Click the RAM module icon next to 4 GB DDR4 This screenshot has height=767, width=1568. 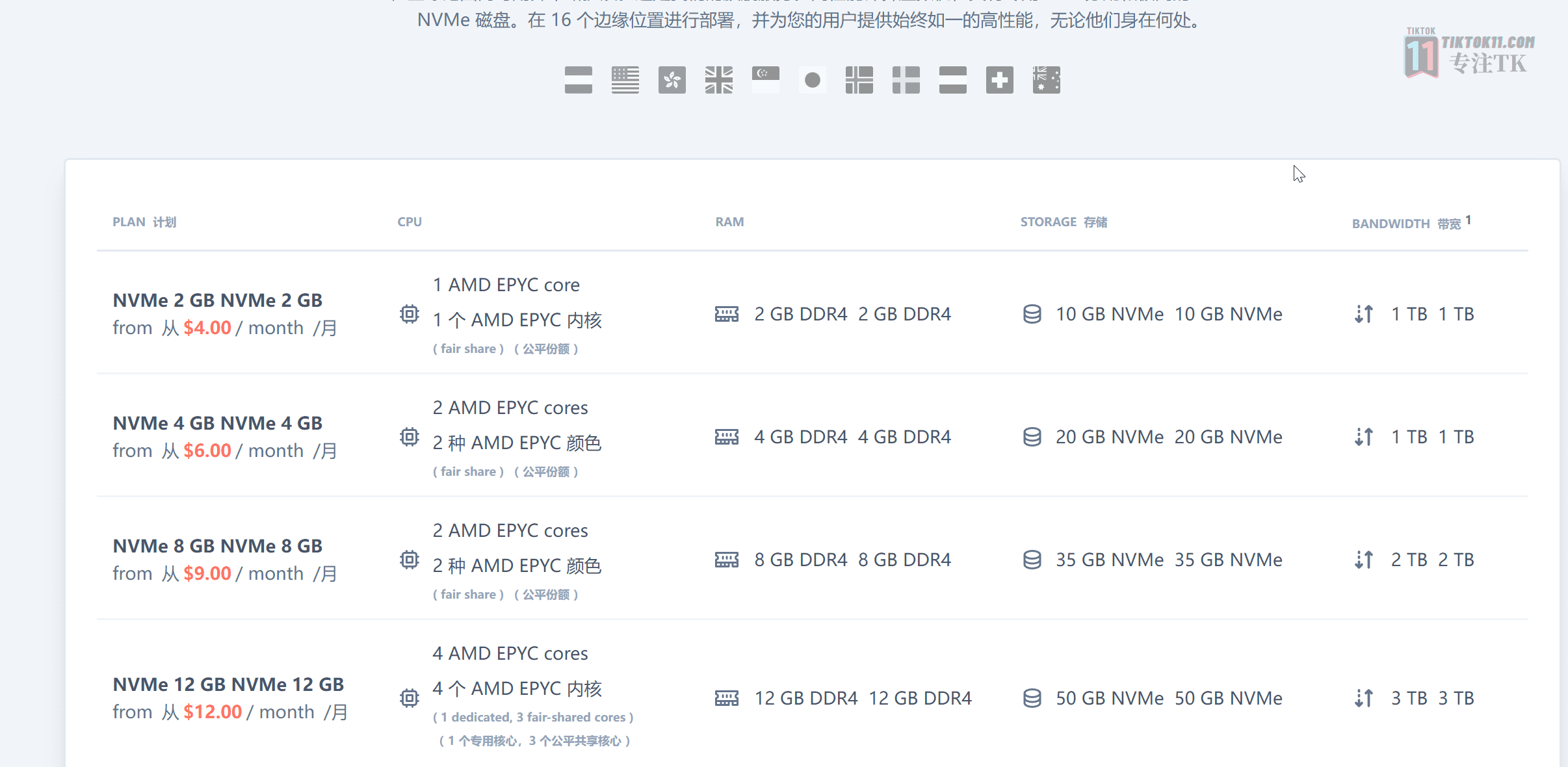(727, 437)
